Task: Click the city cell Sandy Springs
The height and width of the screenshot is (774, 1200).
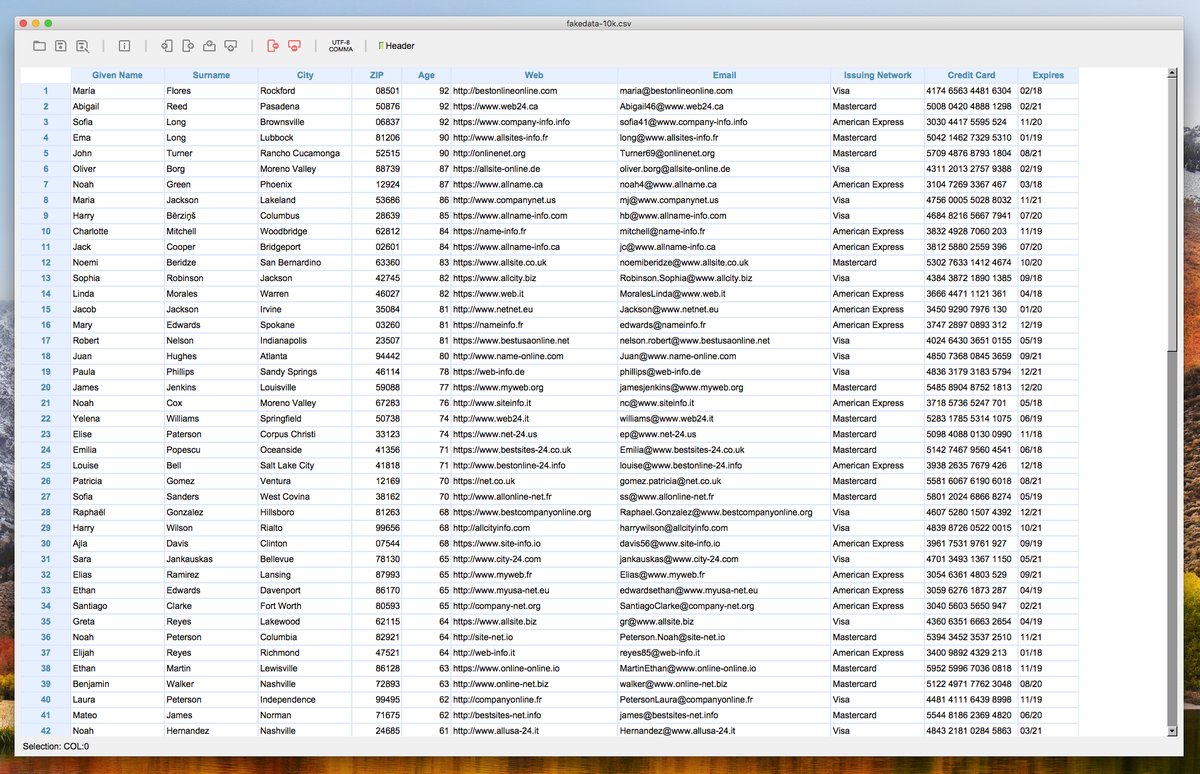Action: tap(305, 372)
